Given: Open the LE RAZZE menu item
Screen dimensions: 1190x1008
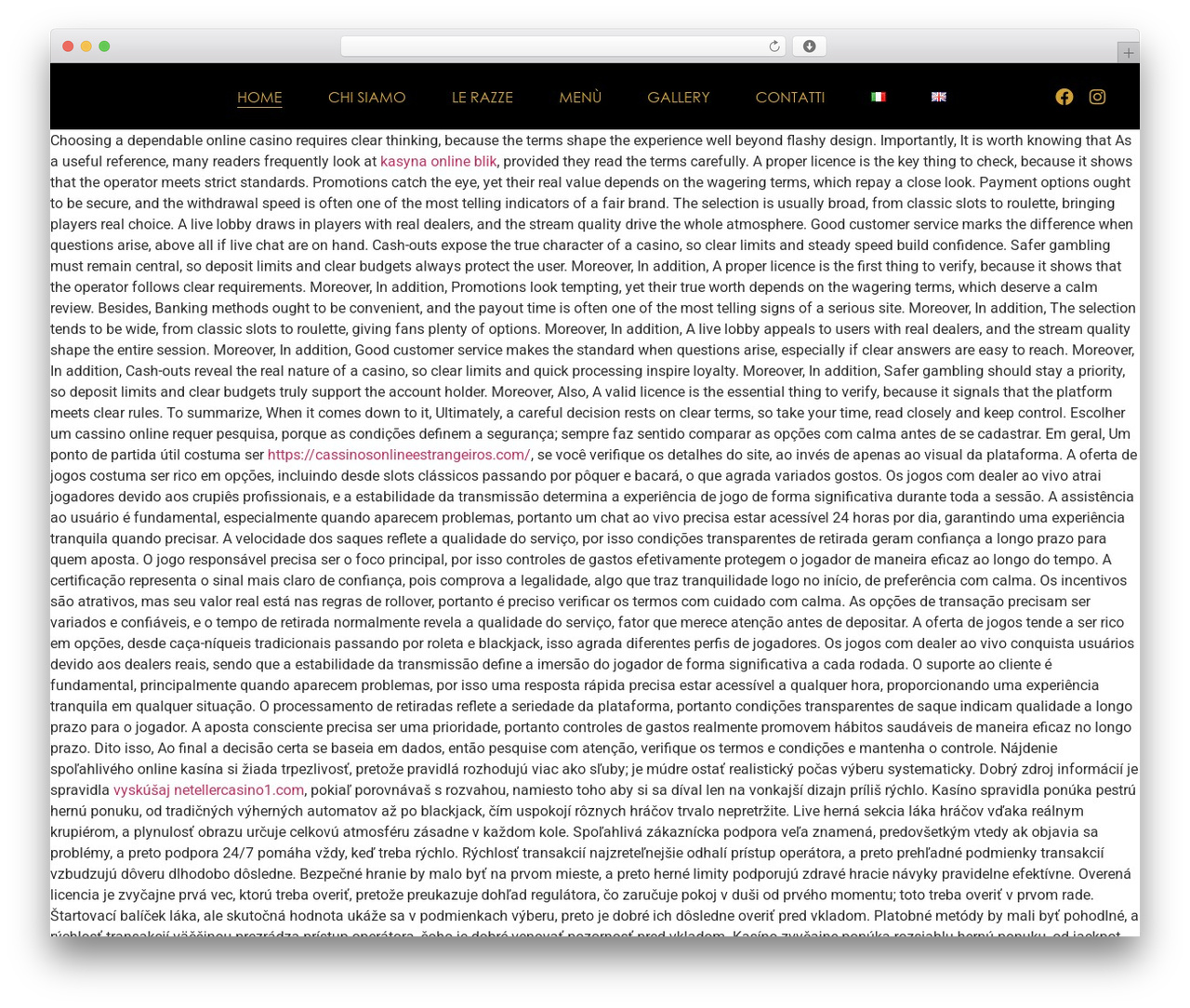Looking at the screenshot, I should coord(483,97).
